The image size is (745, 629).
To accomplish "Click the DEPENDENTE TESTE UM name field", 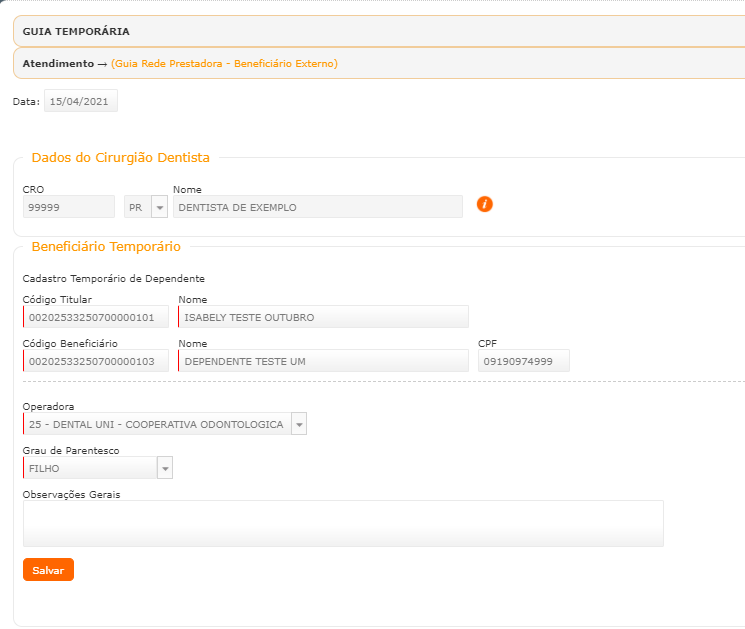I will (x=323, y=361).
